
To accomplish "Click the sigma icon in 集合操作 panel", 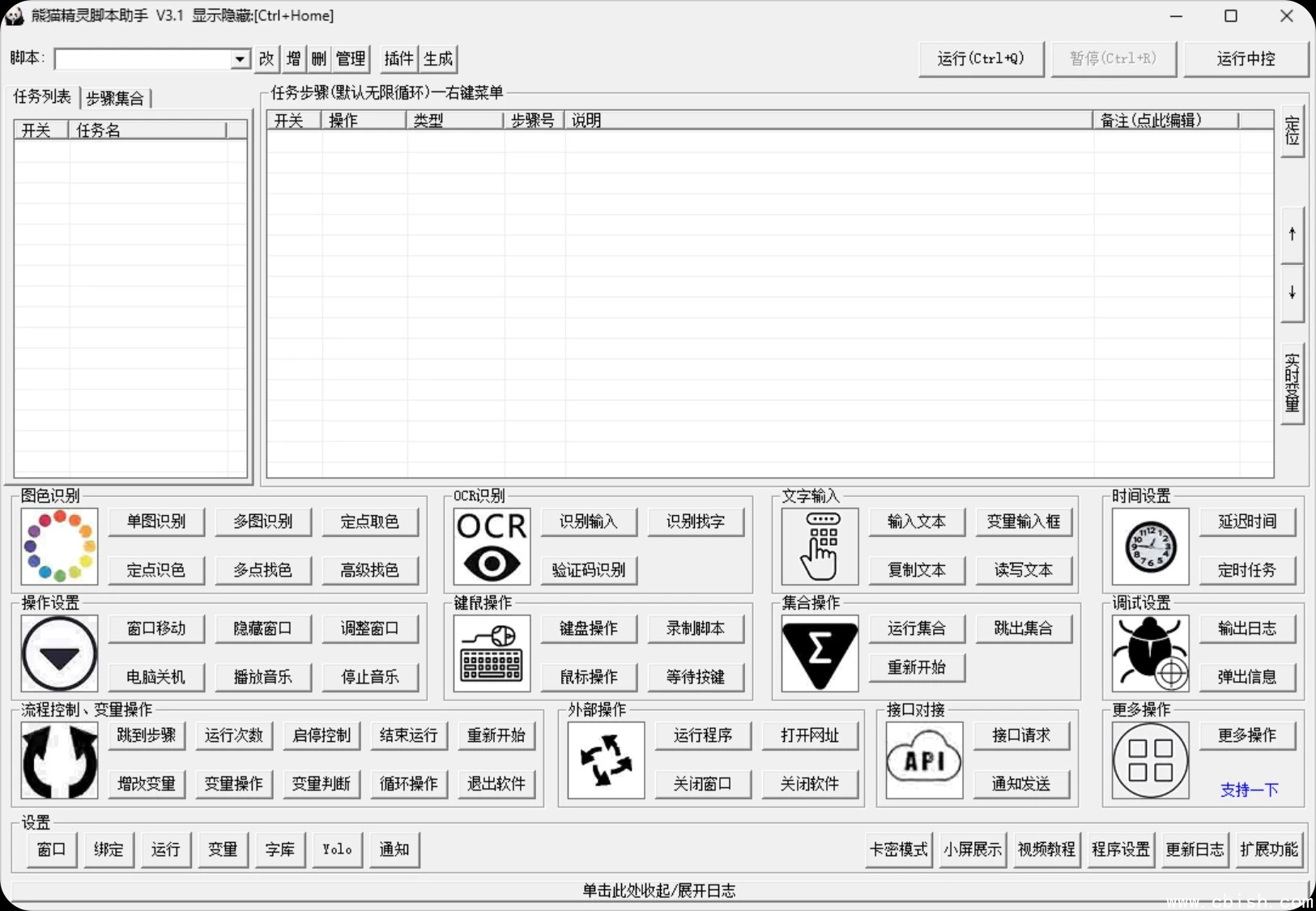I will (819, 653).
